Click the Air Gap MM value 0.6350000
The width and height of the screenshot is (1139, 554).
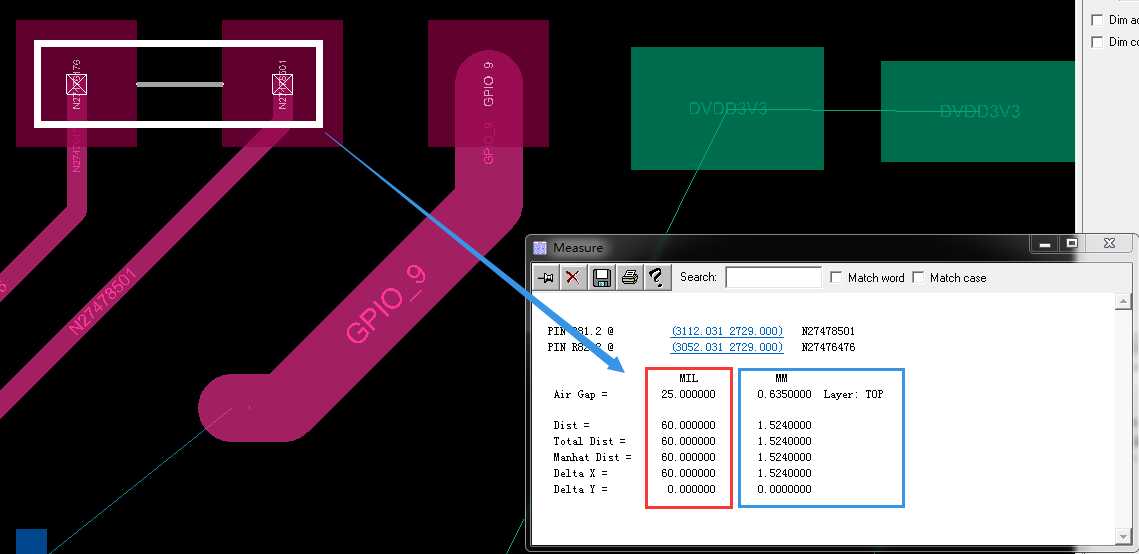click(785, 394)
